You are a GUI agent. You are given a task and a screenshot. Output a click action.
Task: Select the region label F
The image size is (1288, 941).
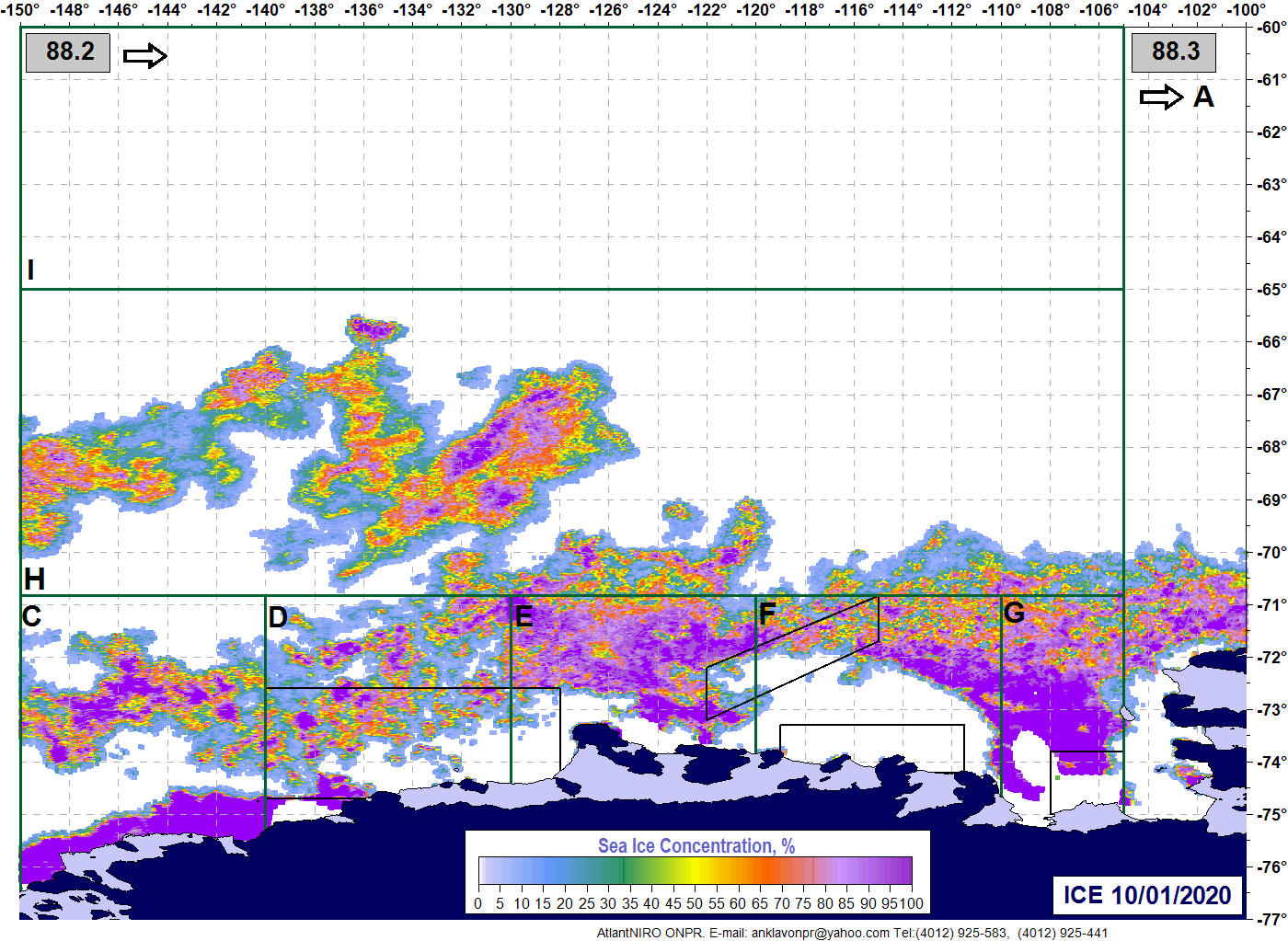(767, 614)
